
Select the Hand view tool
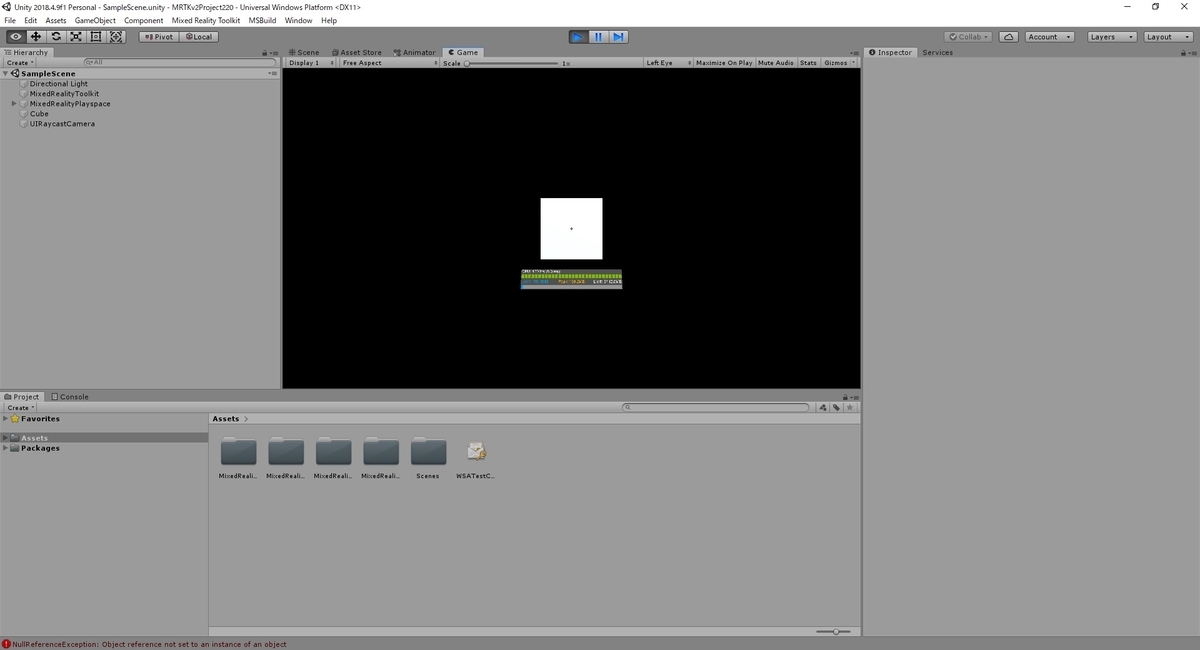16,37
